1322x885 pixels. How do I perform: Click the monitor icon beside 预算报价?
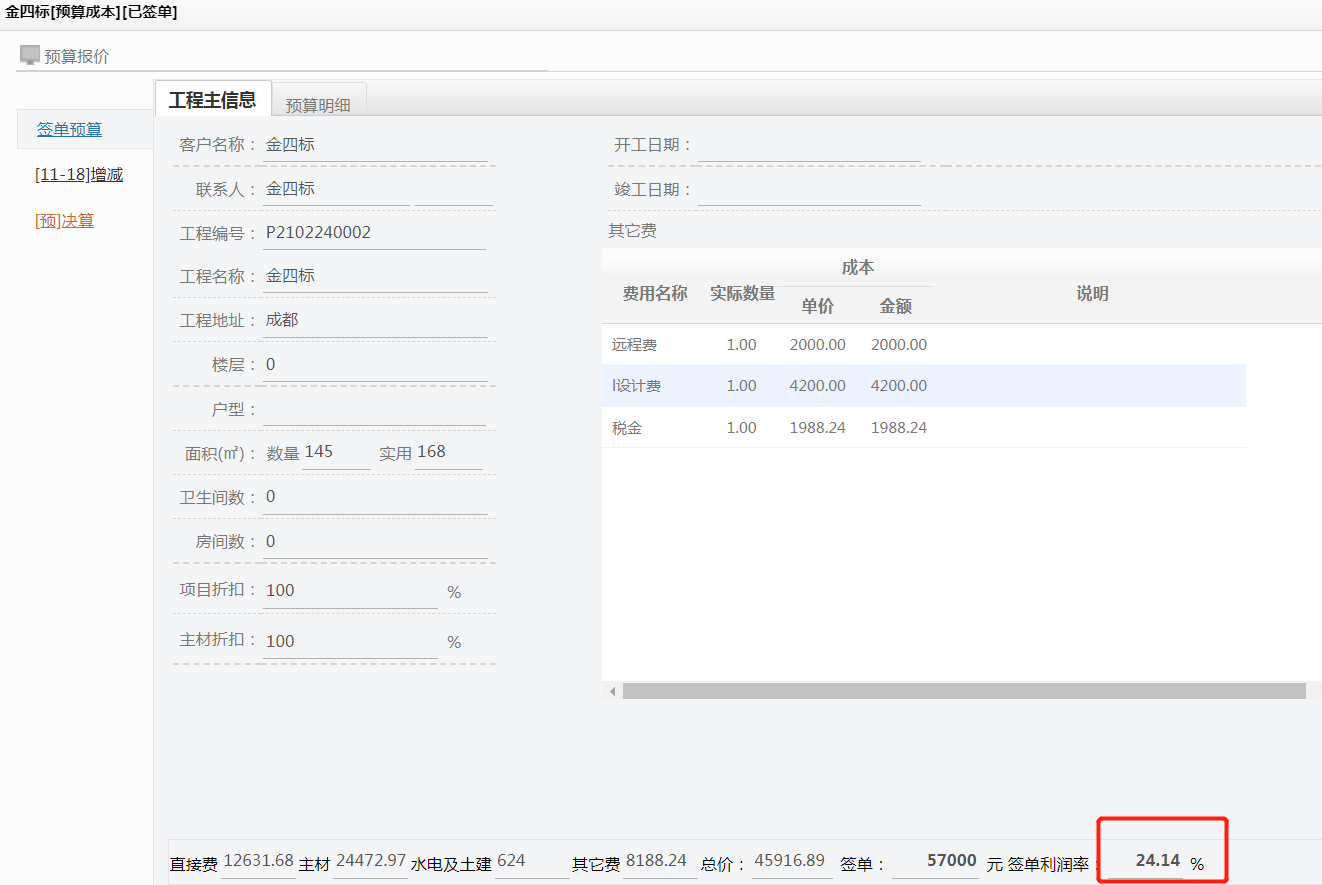pyautogui.click(x=30, y=55)
